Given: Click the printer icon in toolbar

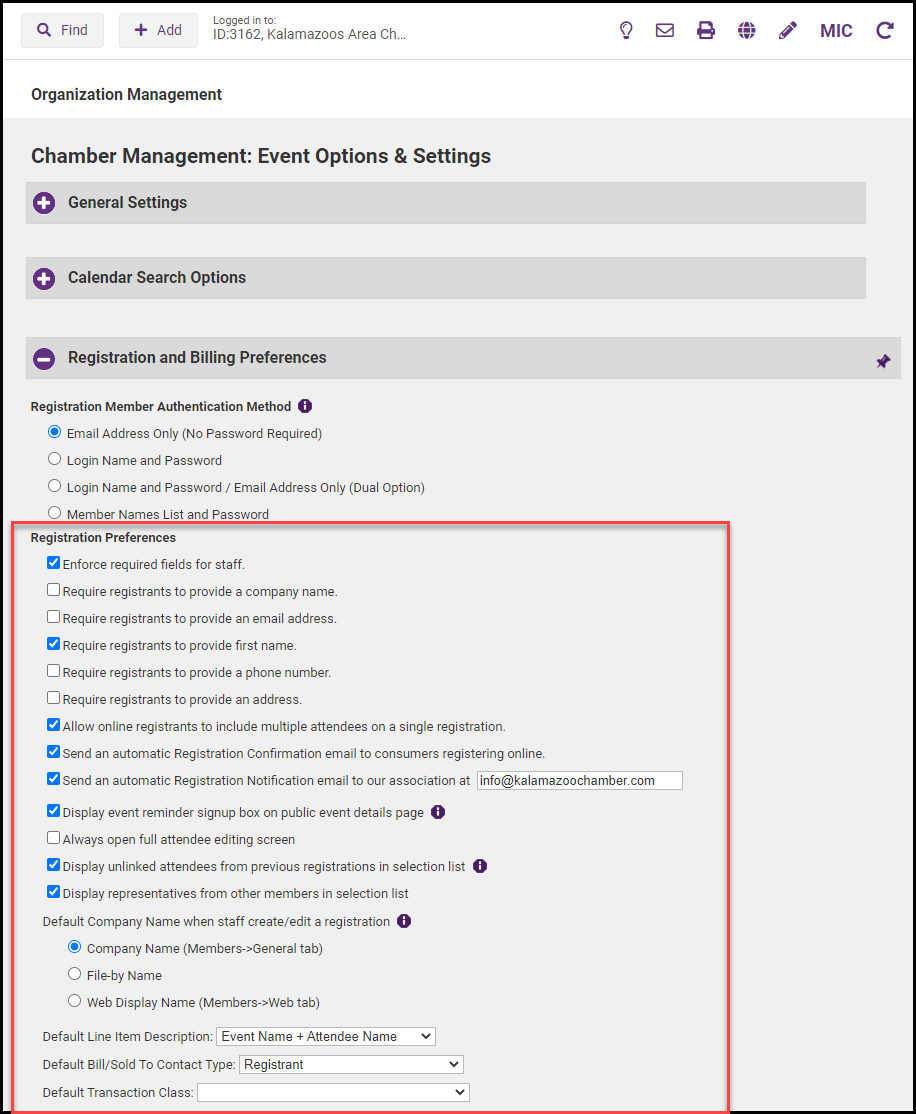Looking at the screenshot, I should coord(706,30).
